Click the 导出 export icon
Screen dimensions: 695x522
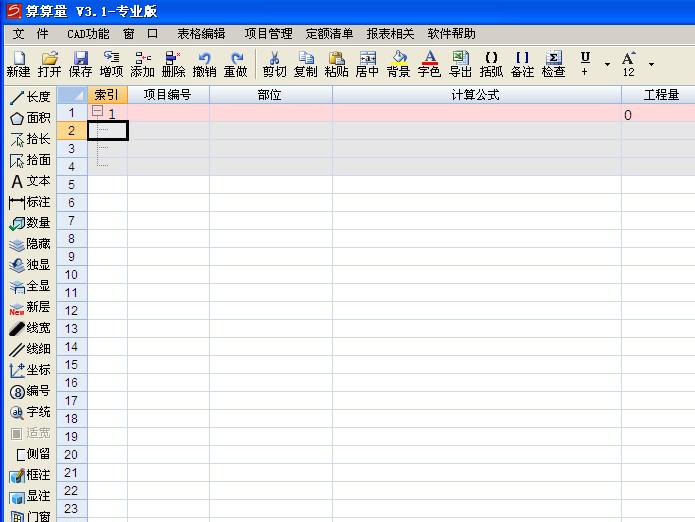pyautogui.click(x=460, y=64)
